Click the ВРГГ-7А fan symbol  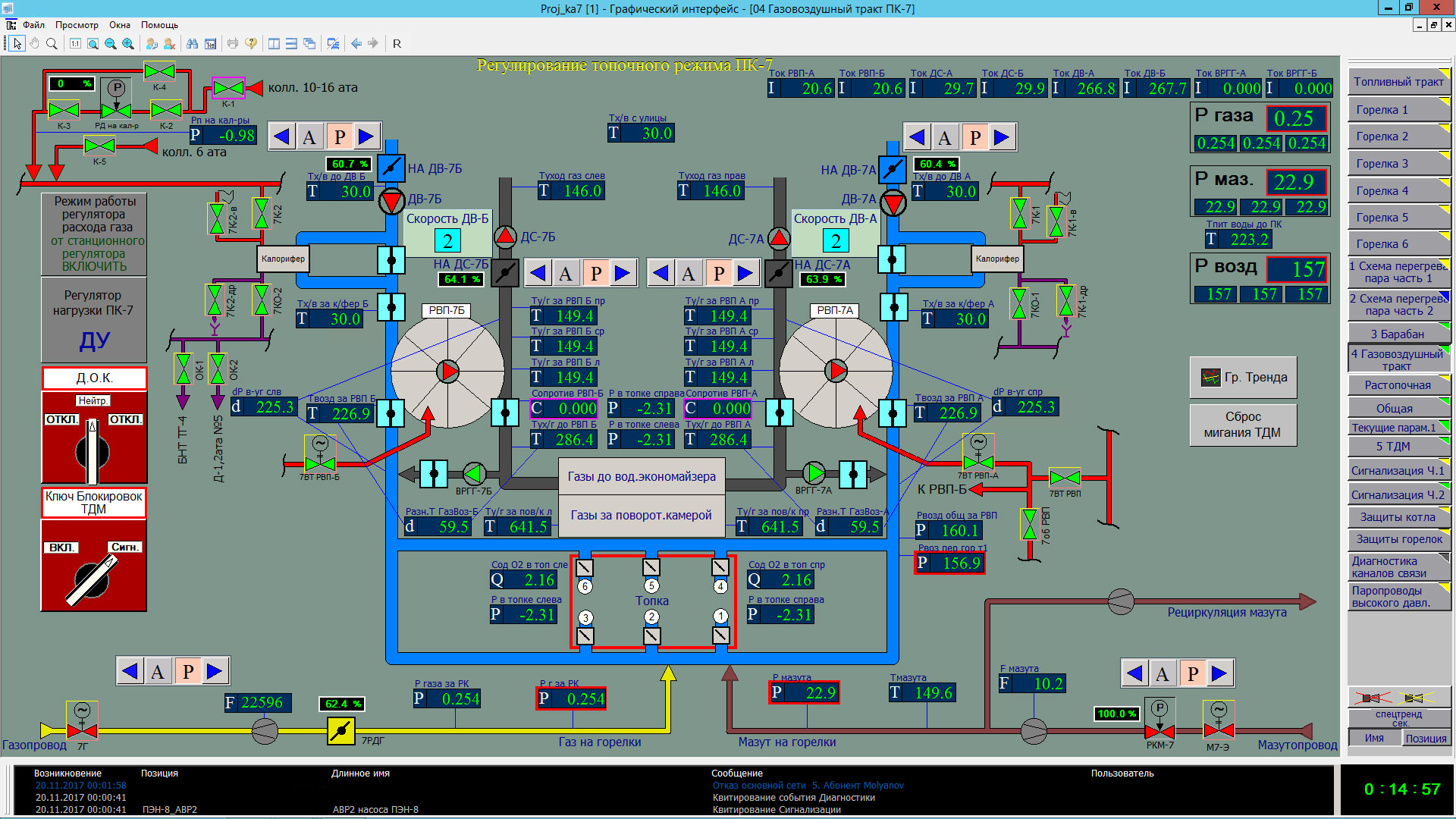(814, 473)
